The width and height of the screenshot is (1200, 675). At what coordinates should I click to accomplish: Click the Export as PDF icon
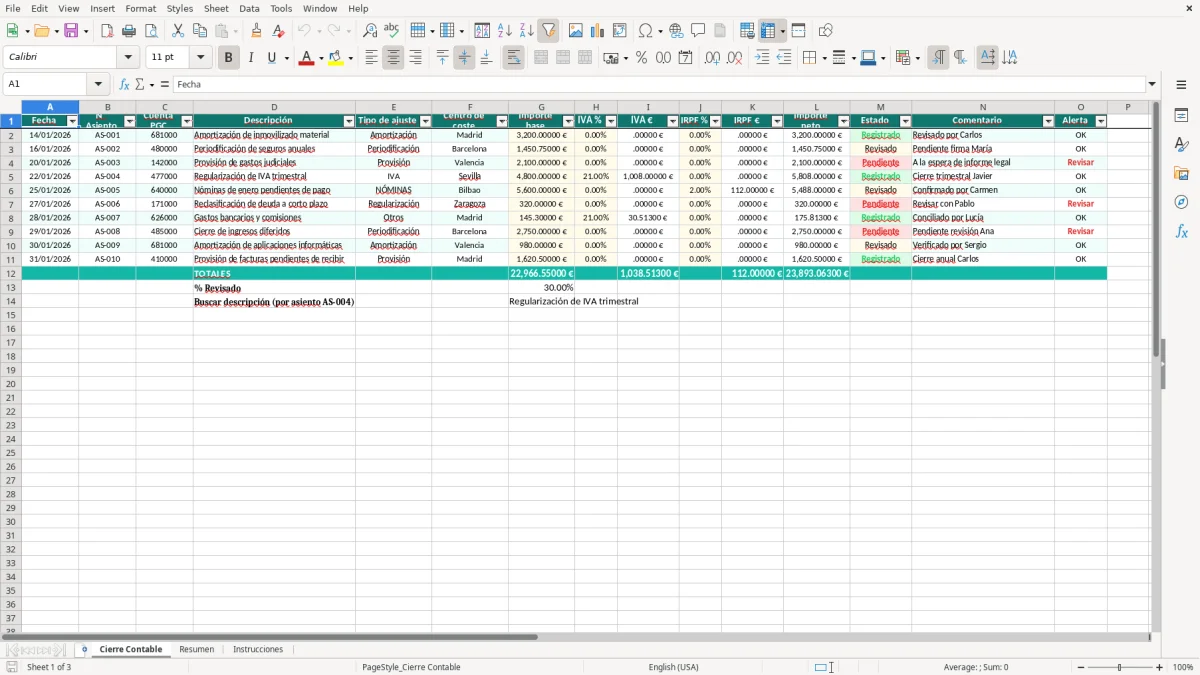(x=107, y=31)
